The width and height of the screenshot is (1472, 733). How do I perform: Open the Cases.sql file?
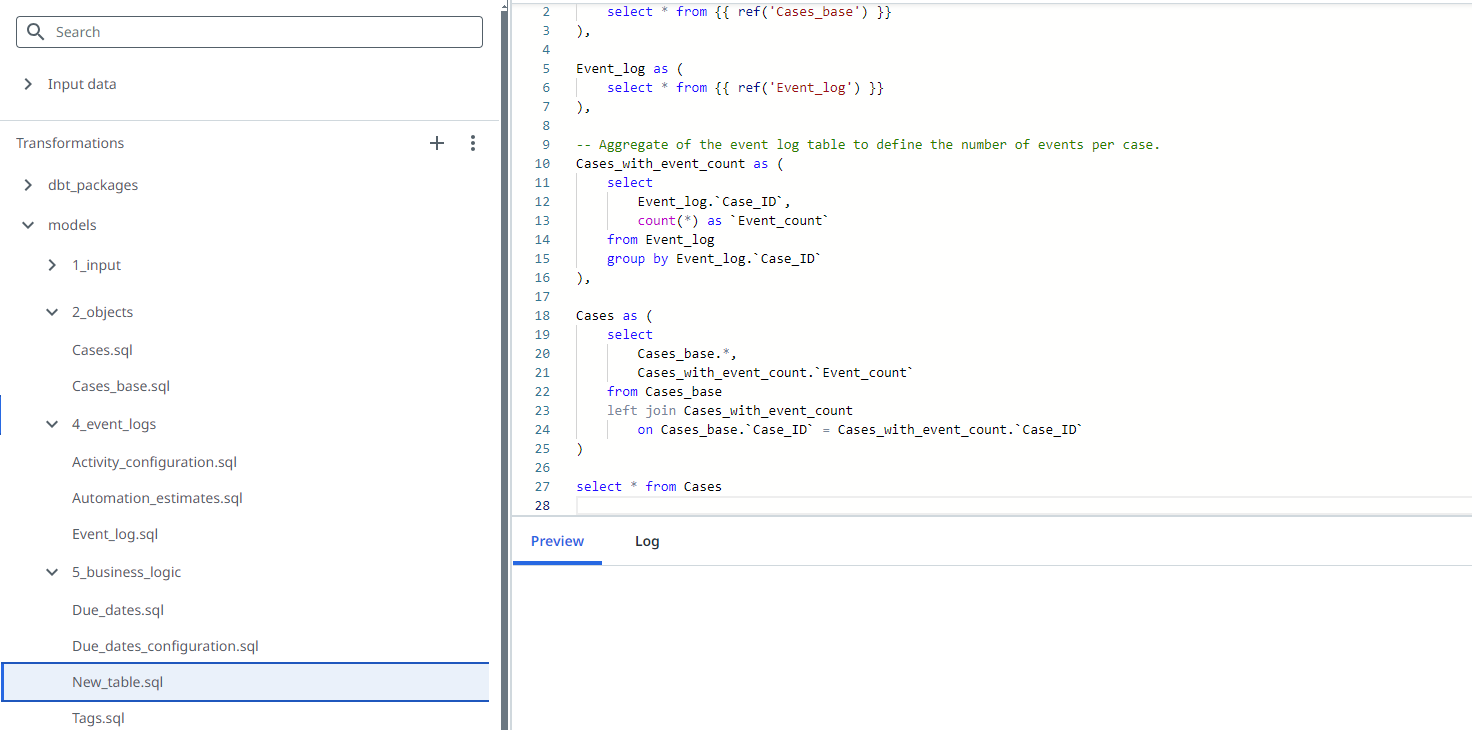pos(102,350)
